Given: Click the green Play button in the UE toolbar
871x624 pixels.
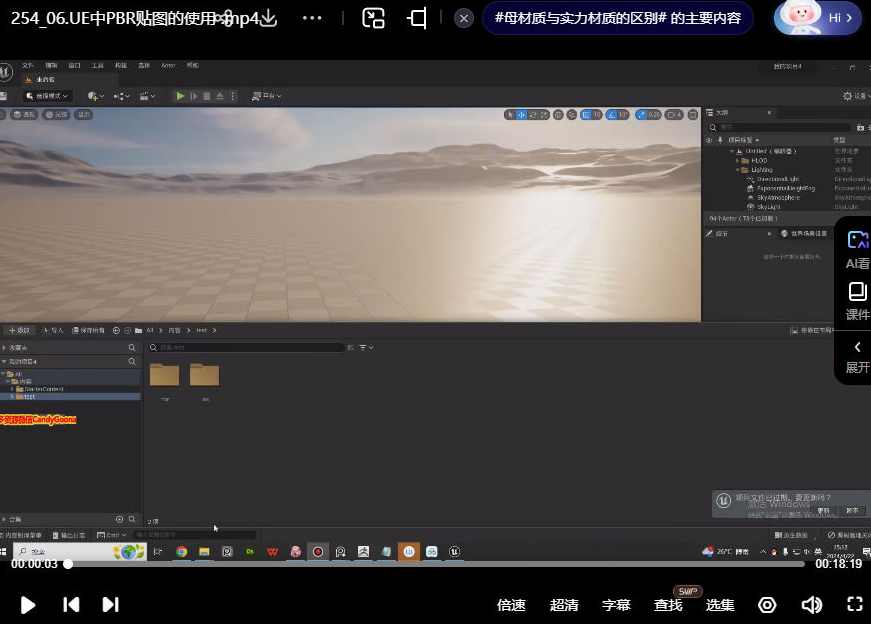Looking at the screenshot, I should click(x=179, y=96).
